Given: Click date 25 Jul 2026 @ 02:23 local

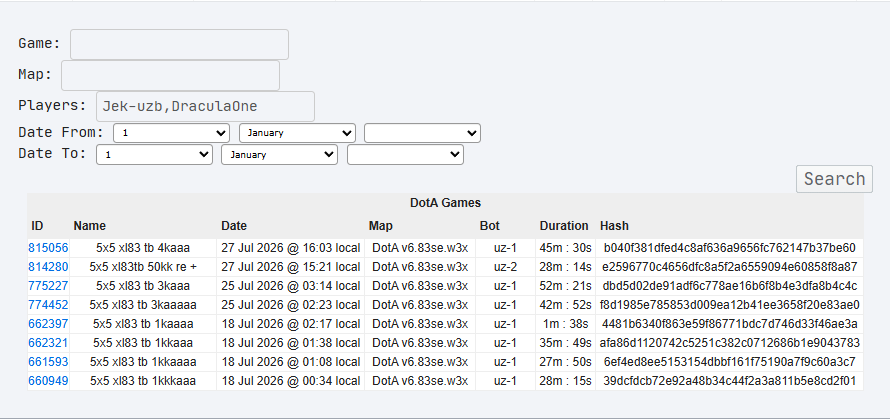Looking at the screenshot, I should [291, 305].
